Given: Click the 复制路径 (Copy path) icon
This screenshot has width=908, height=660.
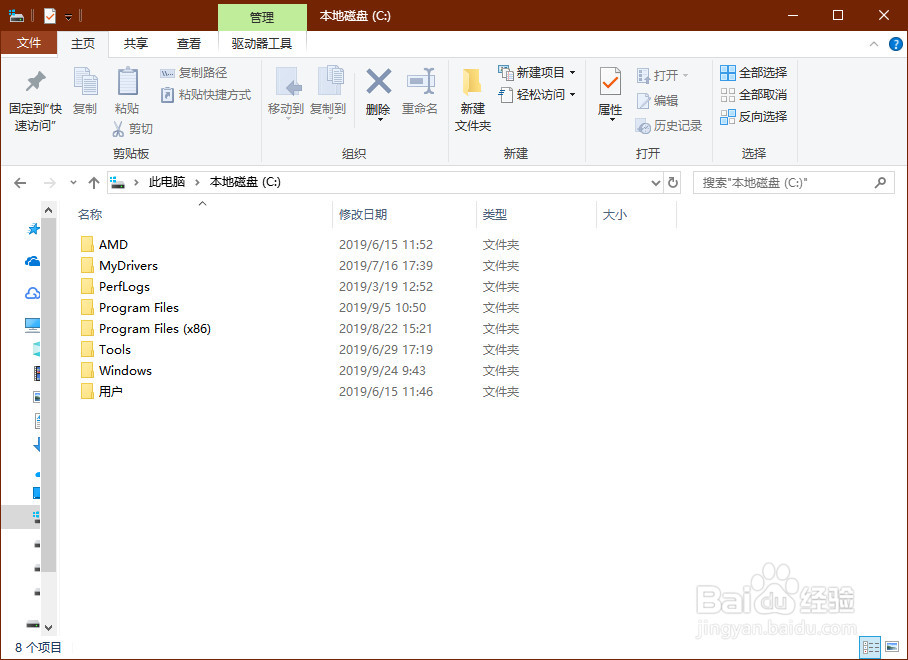Looking at the screenshot, I should [167, 75].
